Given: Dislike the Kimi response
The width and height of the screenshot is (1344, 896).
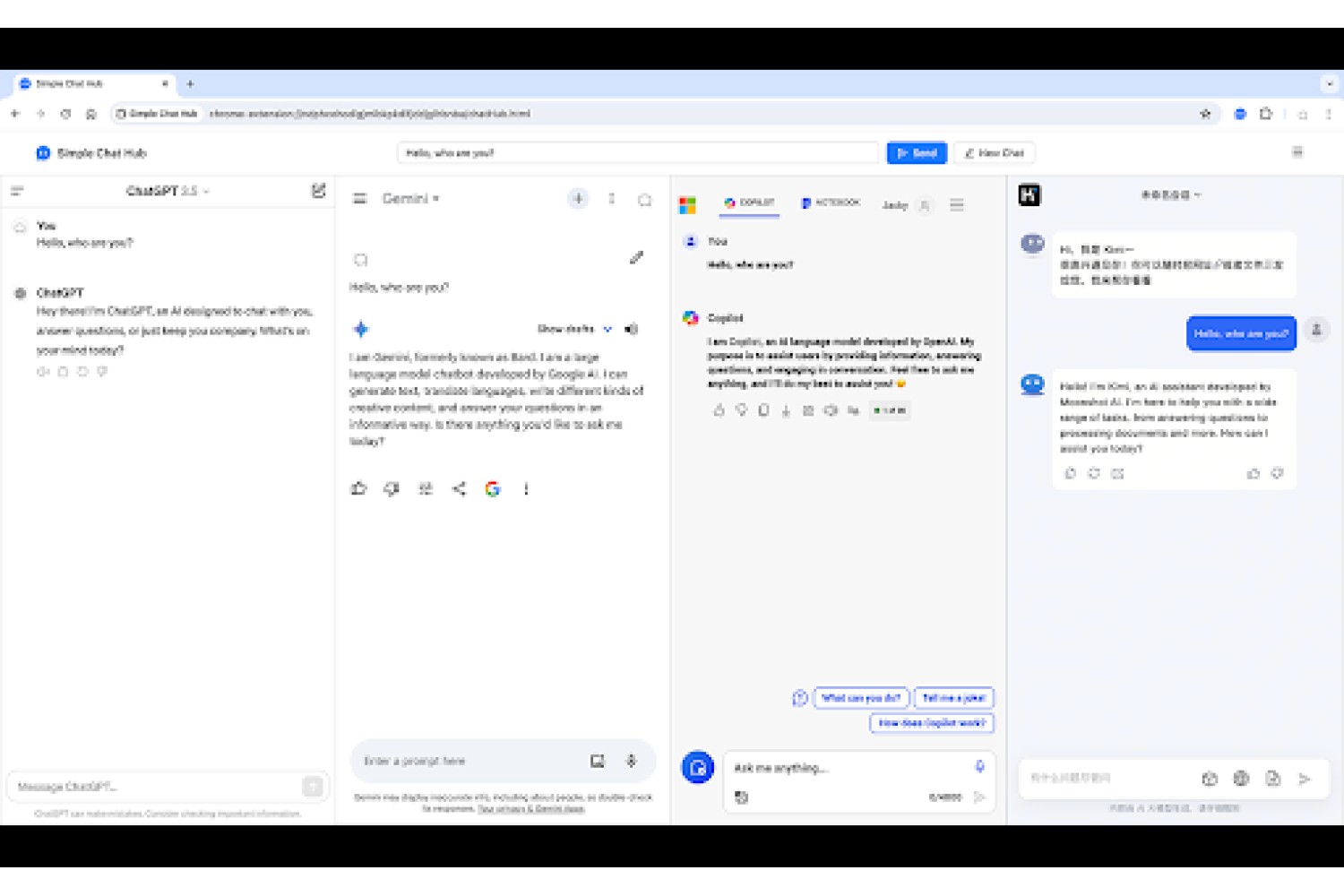Looking at the screenshot, I should point(1278,473).
